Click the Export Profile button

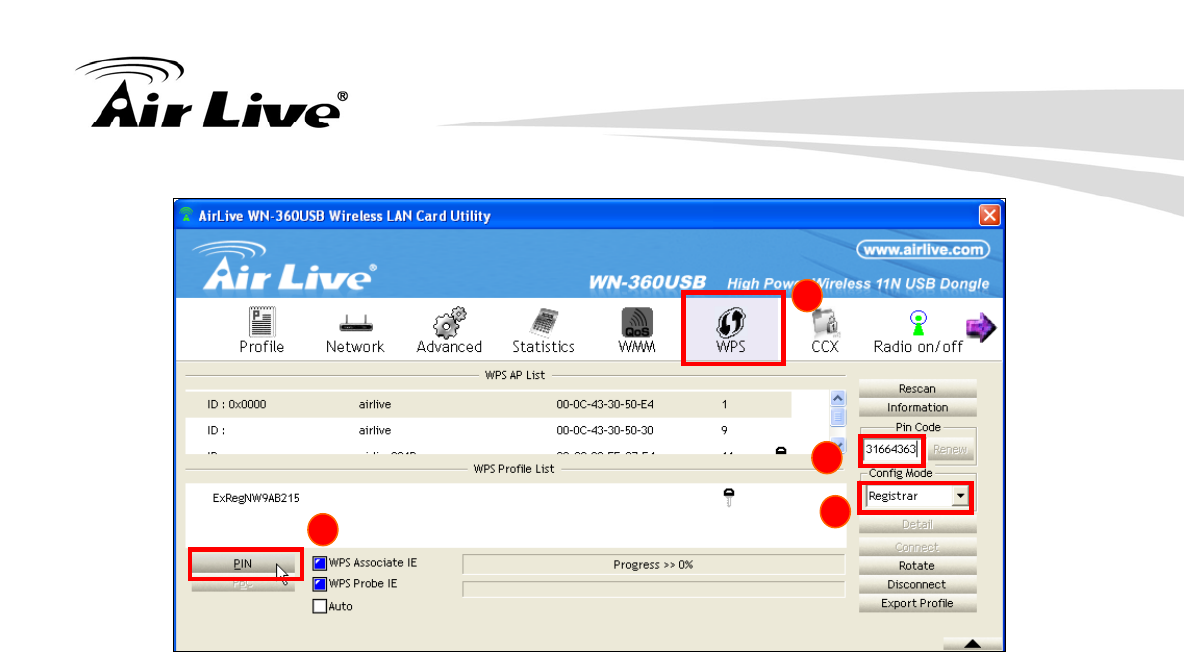(x=917, y=603)
